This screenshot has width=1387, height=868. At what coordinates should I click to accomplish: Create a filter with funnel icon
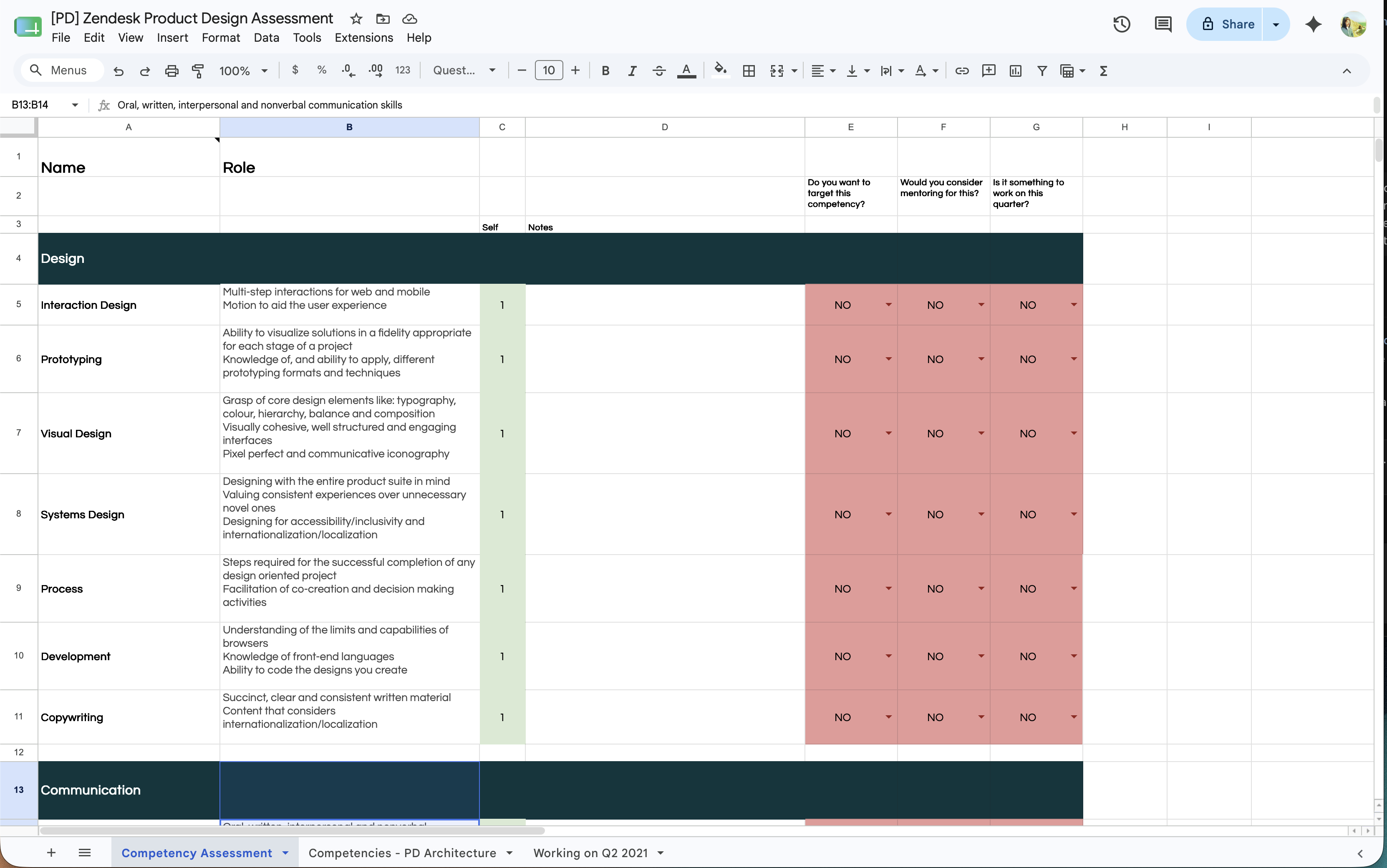pos(1042,71)
